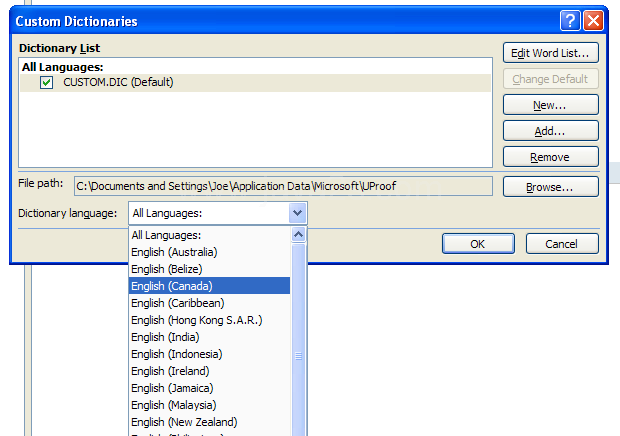Click the Browse... button
The height and width of the screenshot is (436, 620).
[x=550, y=187]
